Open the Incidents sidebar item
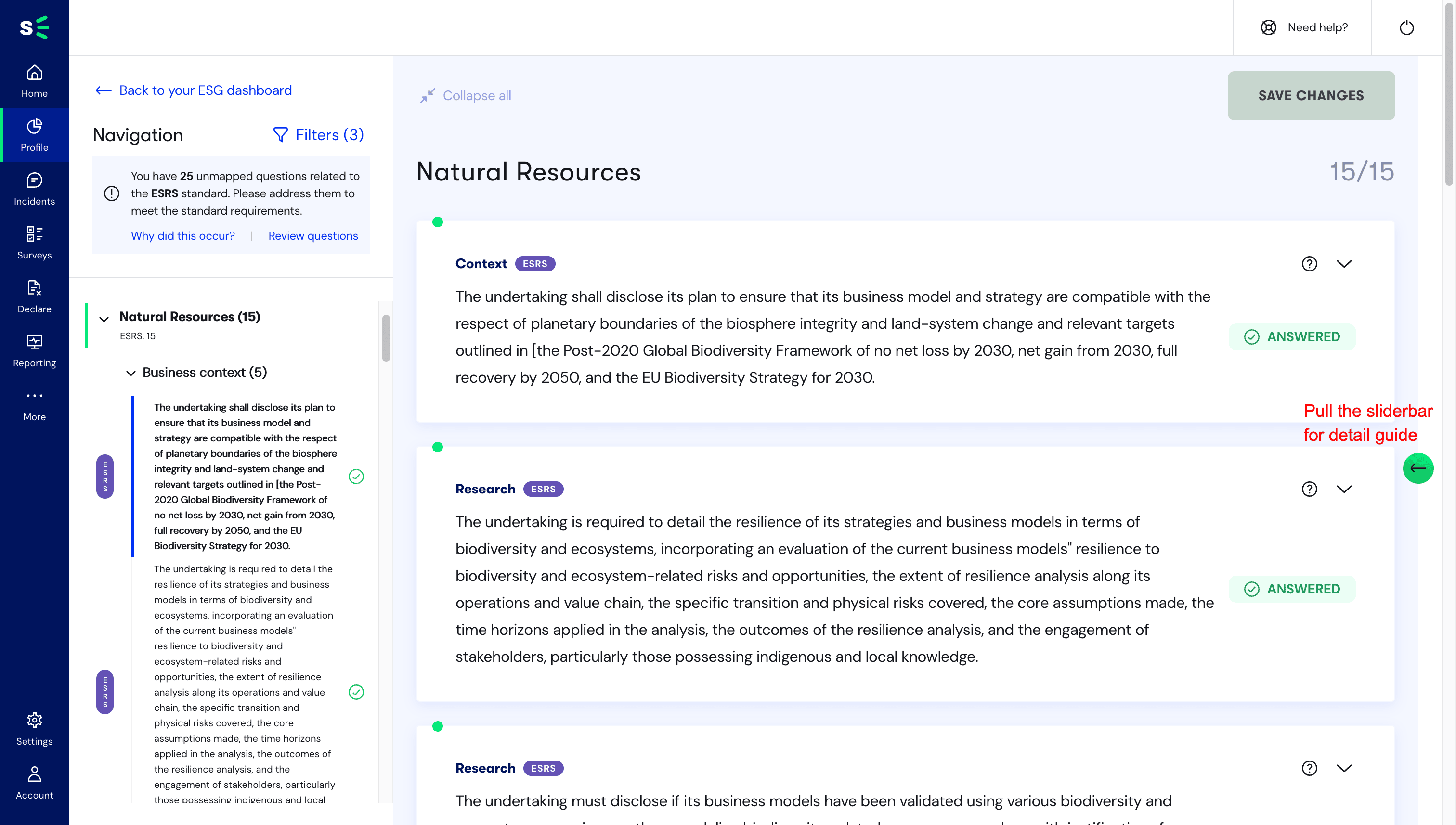1456x825 pixels. [x=35, y=189]
